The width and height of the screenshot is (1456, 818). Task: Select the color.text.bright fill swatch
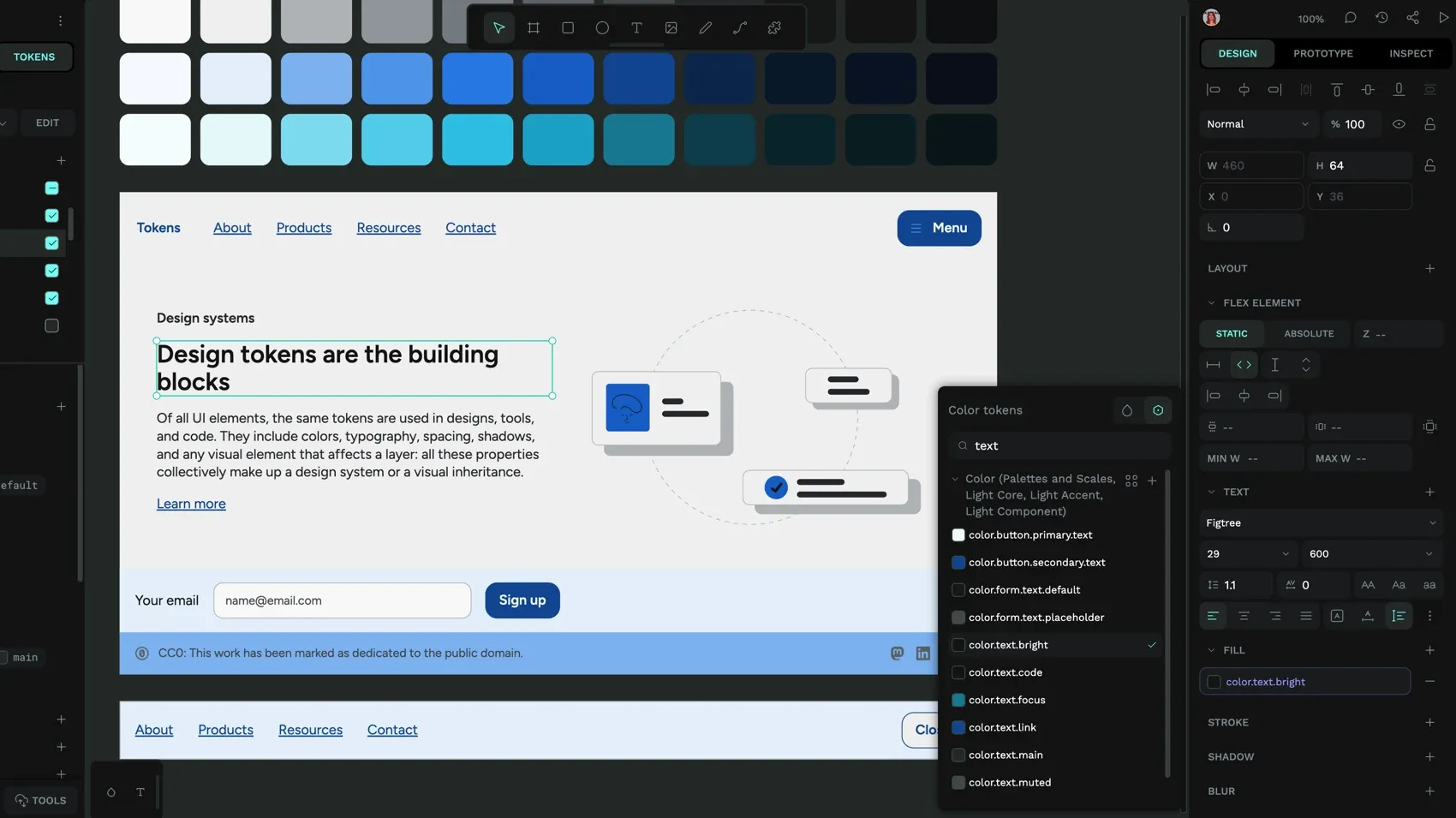coord(1214,682)
